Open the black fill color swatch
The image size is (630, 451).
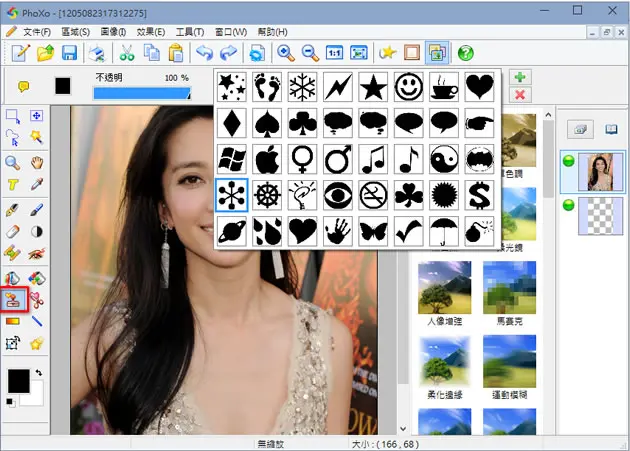coord(63,86)
